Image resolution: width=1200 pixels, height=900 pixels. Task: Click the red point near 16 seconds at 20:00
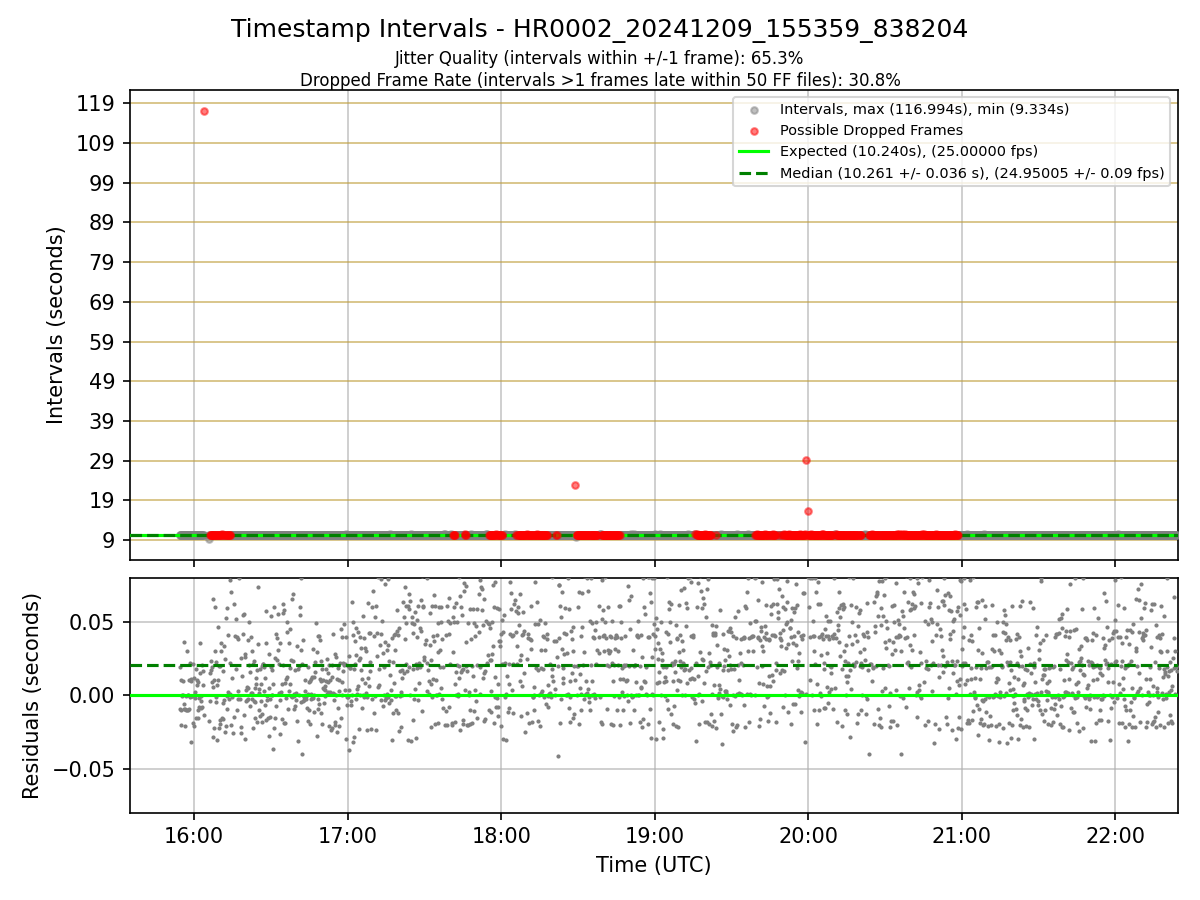(808, 511)
